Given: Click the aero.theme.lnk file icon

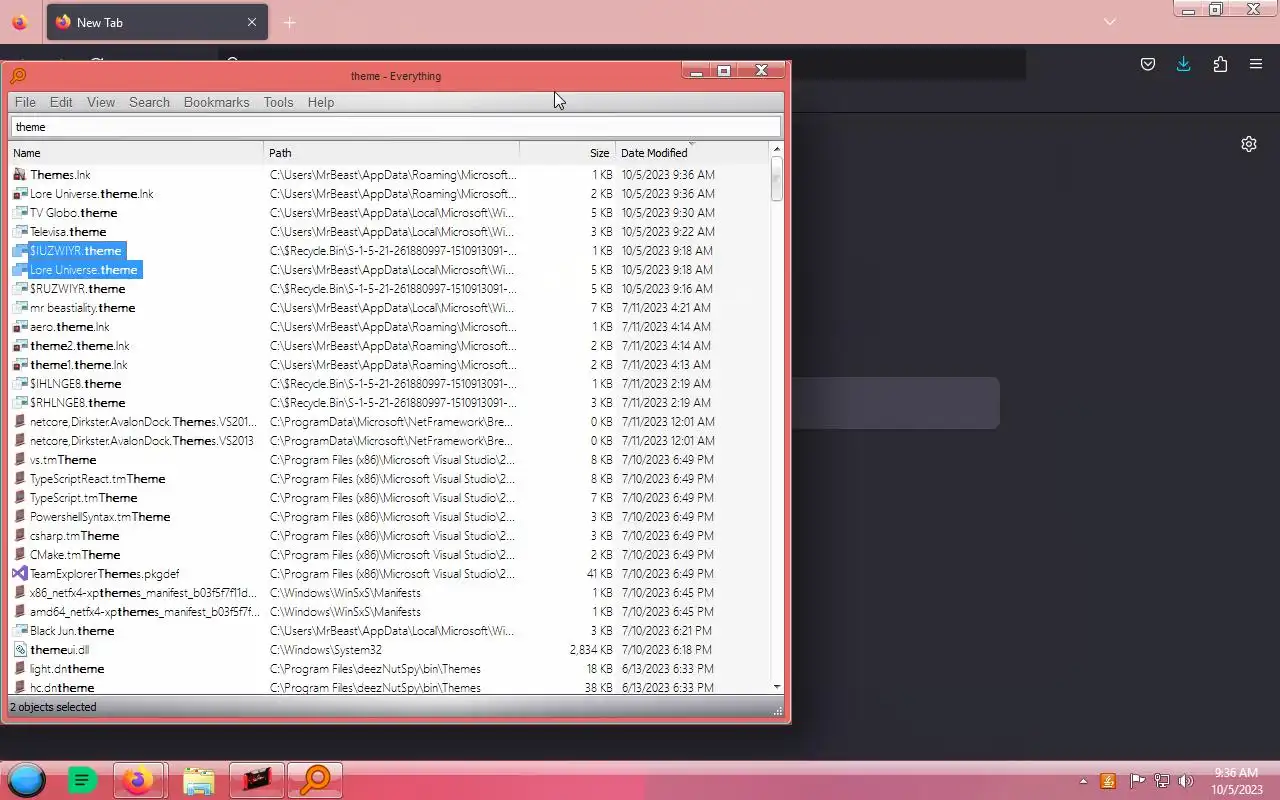Looking at the screenshot, I should tap(20, 327).
